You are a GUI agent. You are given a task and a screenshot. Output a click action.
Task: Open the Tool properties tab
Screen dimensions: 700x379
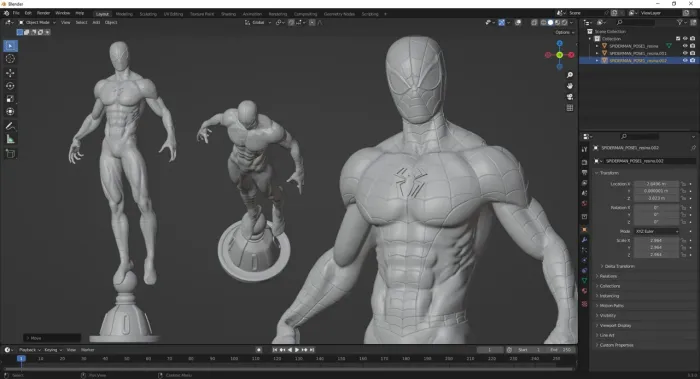(584, 150)
